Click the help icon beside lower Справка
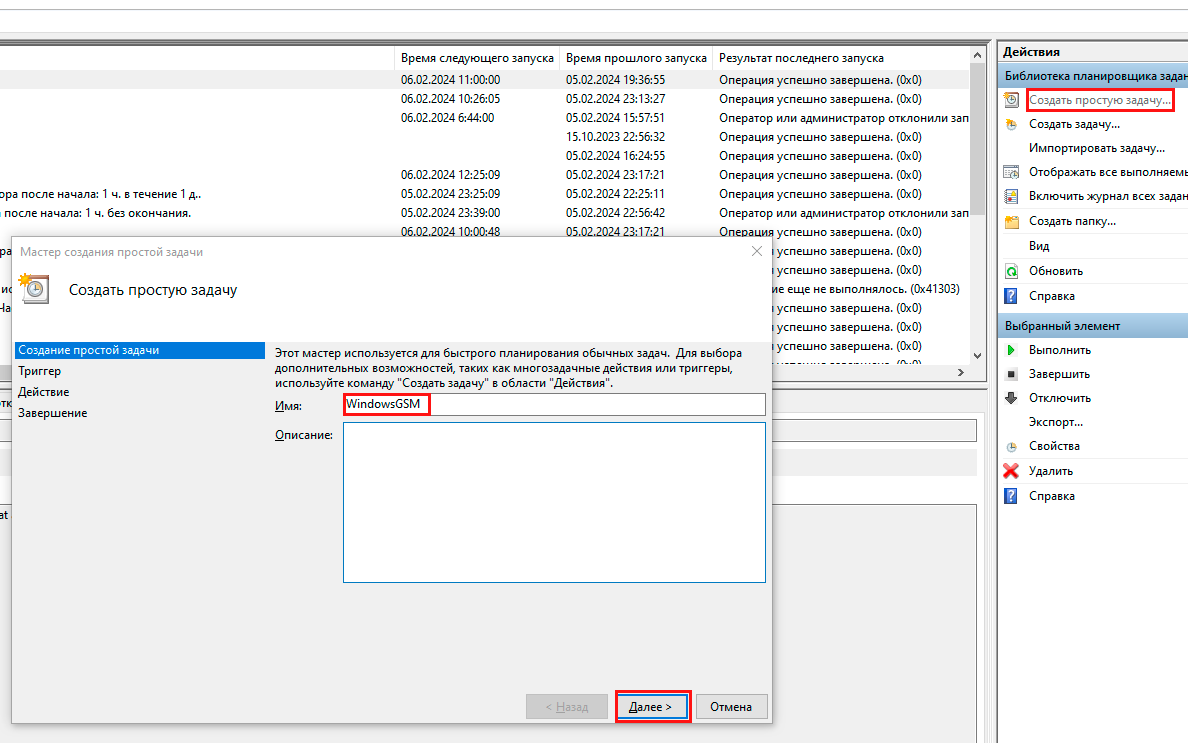The width and height of the screenshot is (1188, 743). (x=1011, y=496)
